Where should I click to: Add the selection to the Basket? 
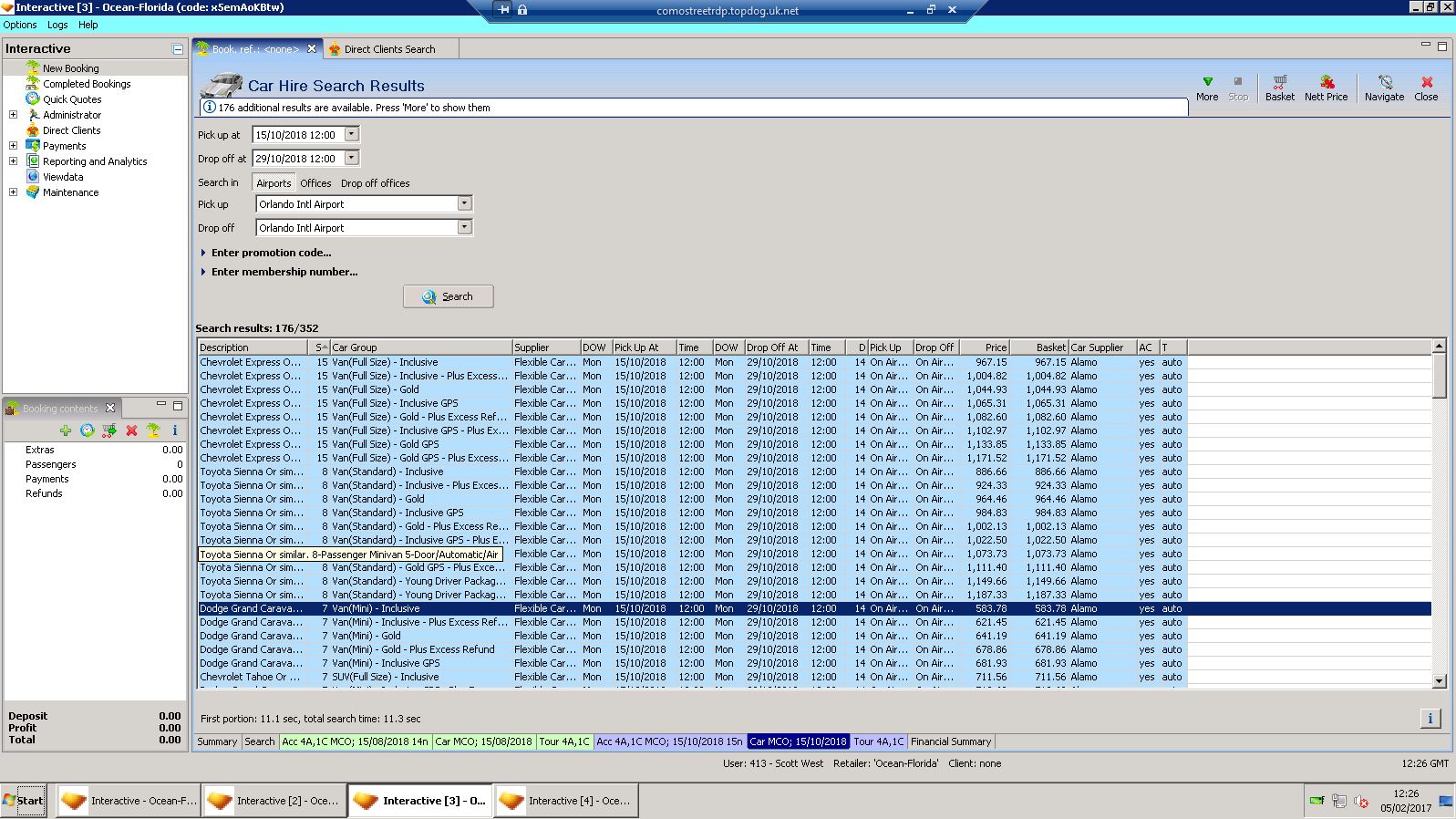[1279, 88]
